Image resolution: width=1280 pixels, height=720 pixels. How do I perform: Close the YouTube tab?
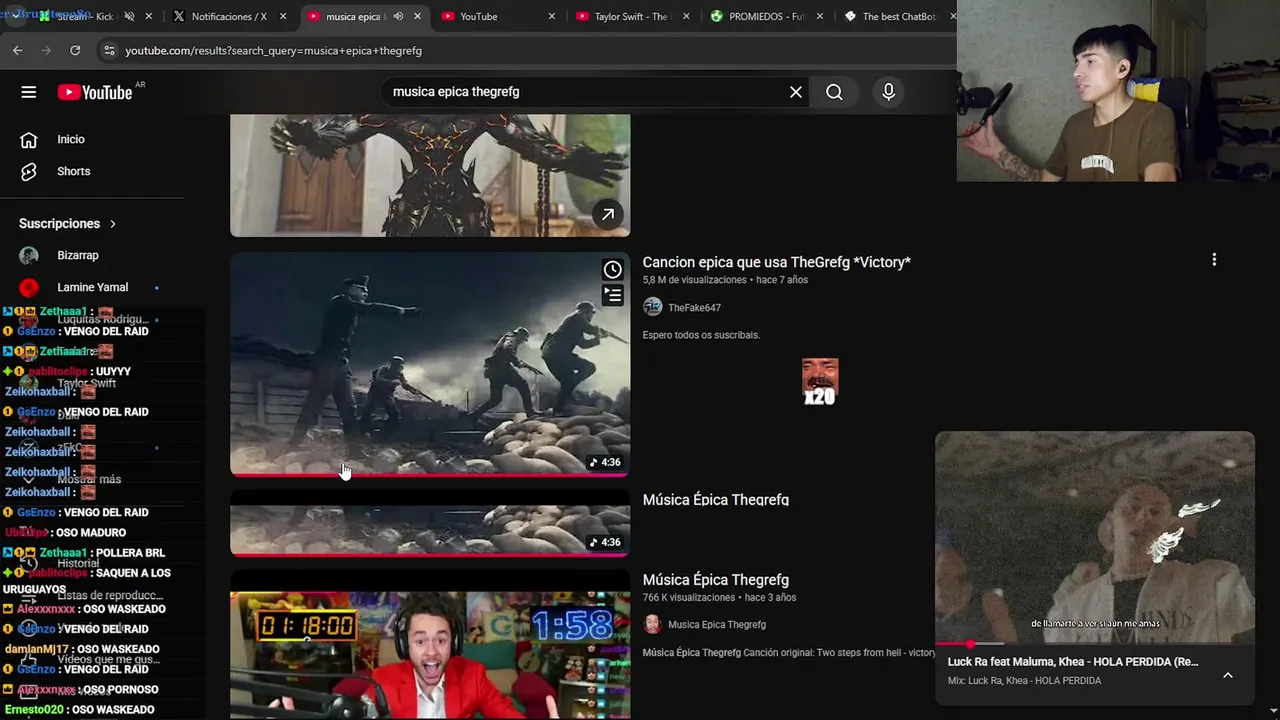click(553, 16)
